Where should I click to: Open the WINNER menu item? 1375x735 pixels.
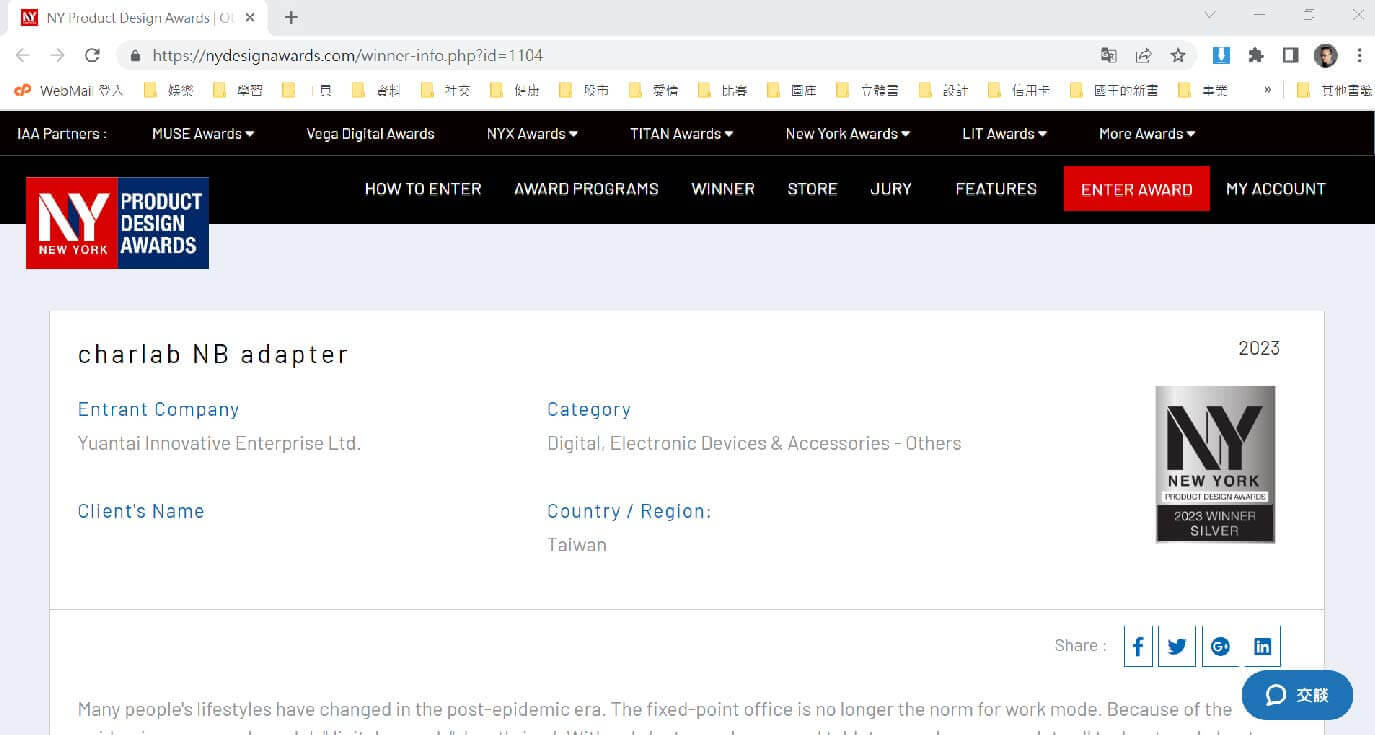coord(722,189)
